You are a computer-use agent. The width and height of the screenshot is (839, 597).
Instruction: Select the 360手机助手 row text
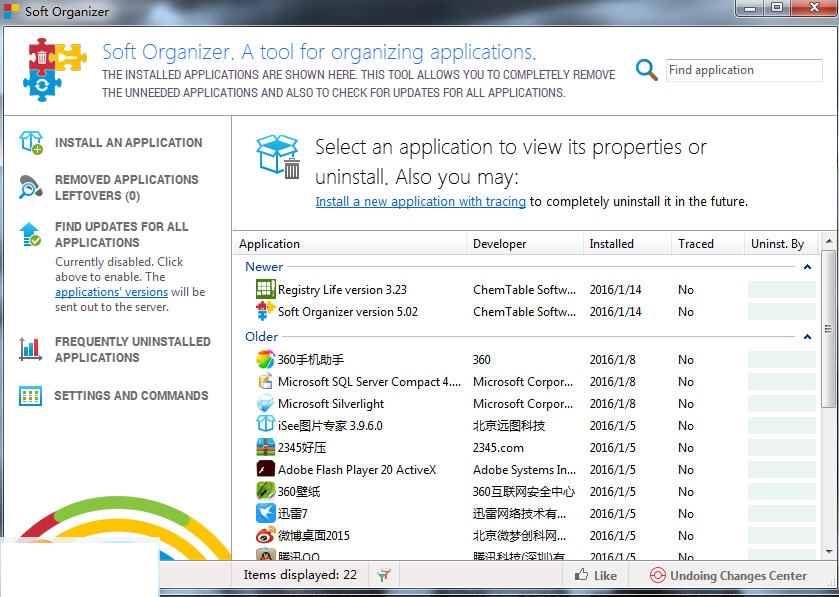[x=310, y=359]
